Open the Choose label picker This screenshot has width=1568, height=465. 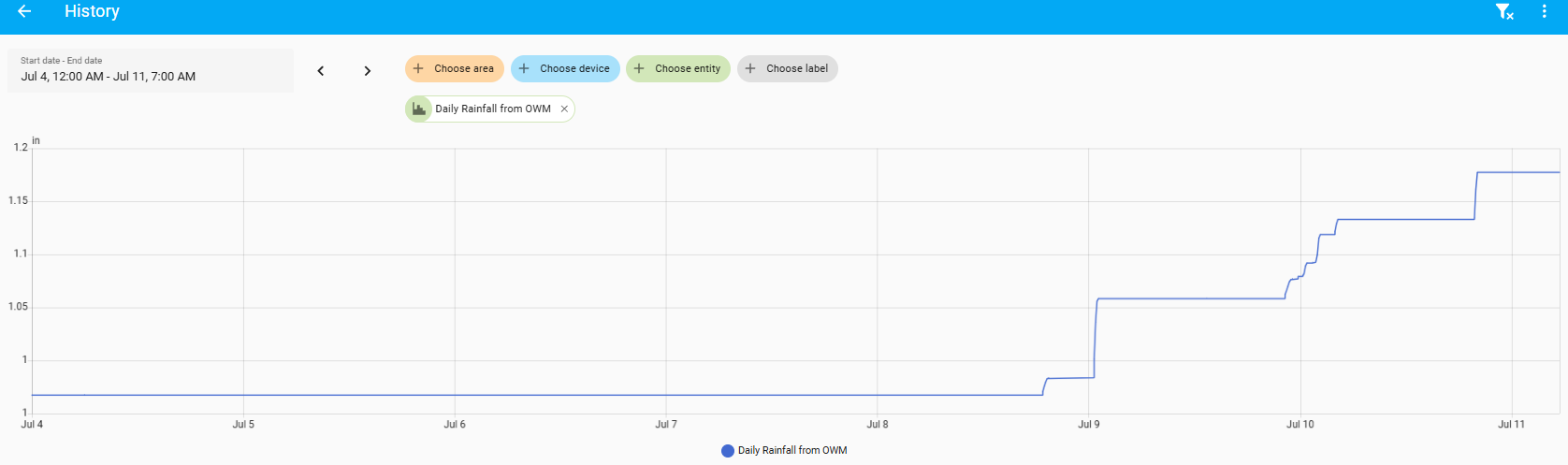[x=788, y=69]
